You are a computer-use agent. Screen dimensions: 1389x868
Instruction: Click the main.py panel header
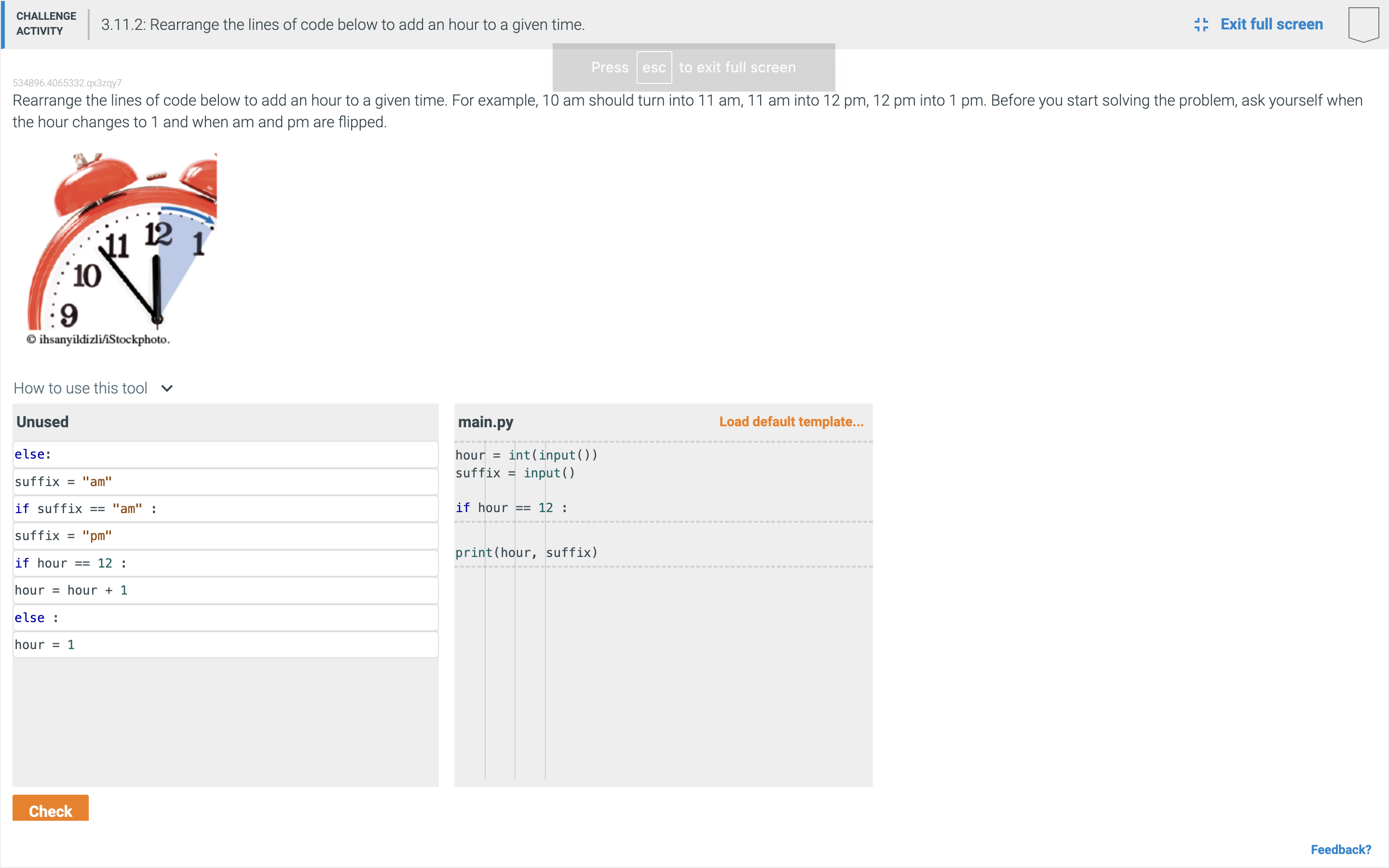[x=486, y=421]
